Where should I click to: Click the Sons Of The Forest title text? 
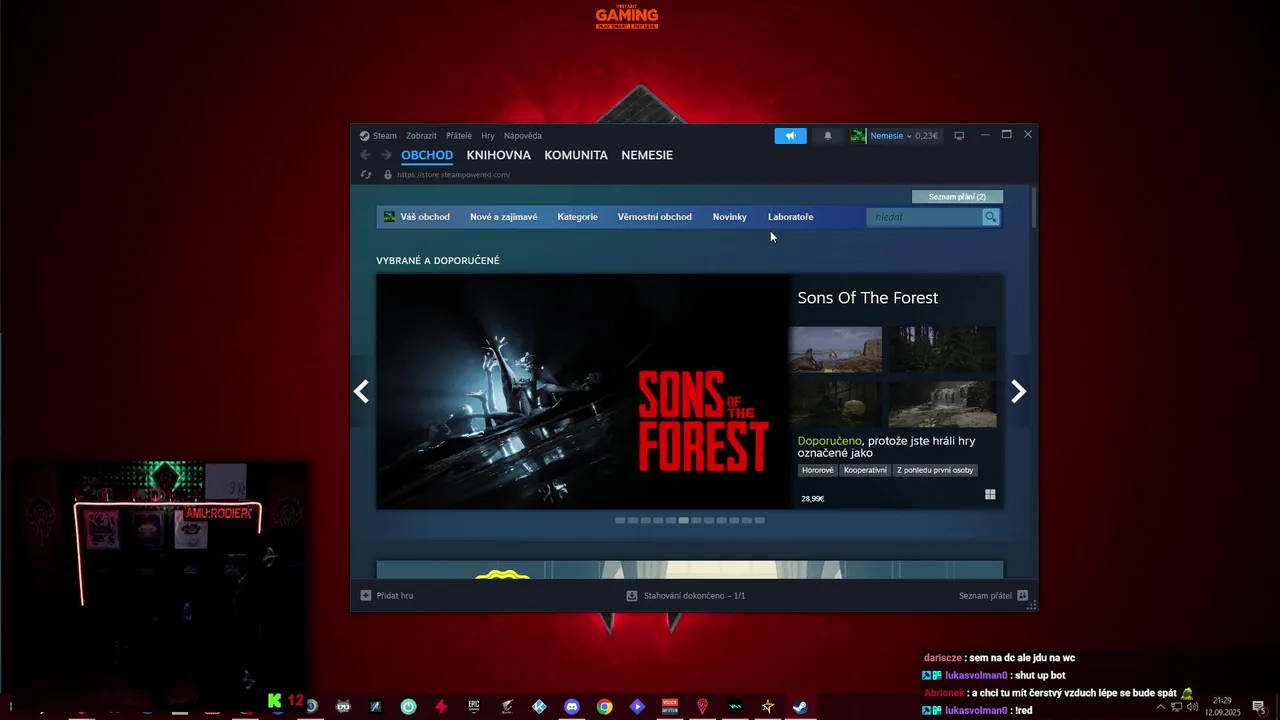click(x=868, y=298)
